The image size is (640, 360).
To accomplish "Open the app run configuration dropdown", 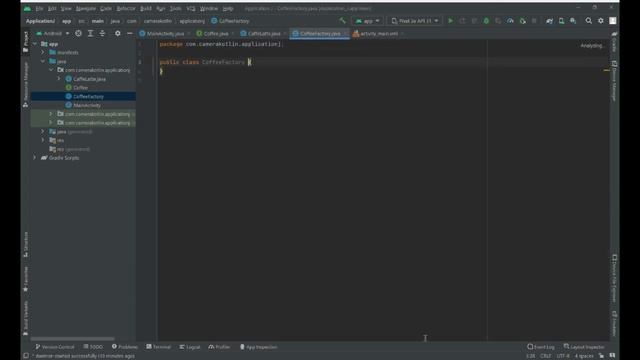I will (367, 21).
